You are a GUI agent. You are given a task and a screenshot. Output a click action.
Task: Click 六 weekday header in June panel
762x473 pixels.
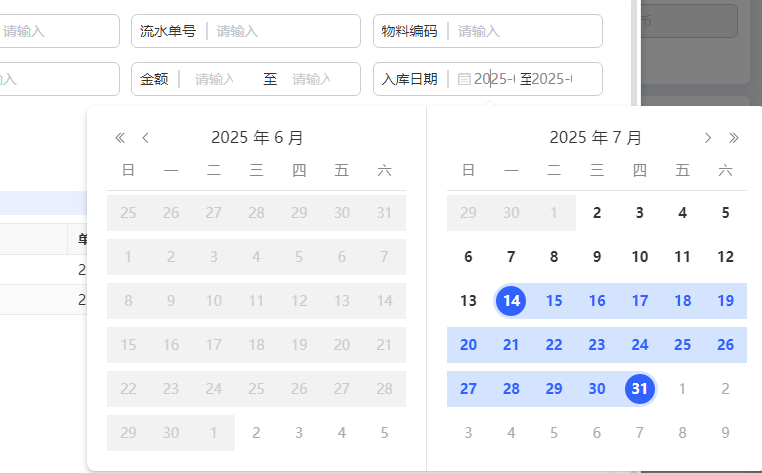tap(384, 170)
